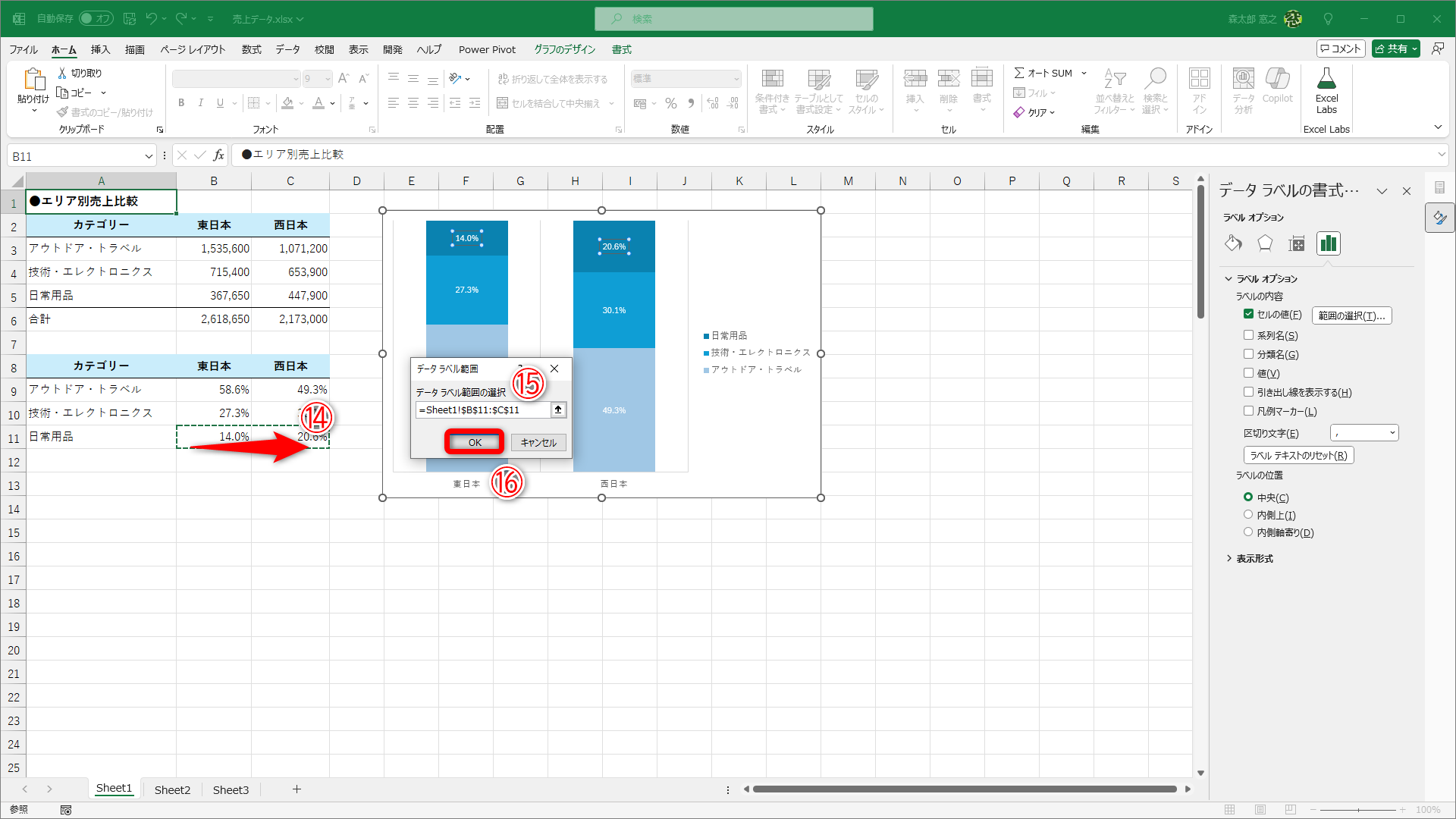Select the Label Options bar chart icon
Viewport: 1456px width, 819px height.
click(1328, 243)
